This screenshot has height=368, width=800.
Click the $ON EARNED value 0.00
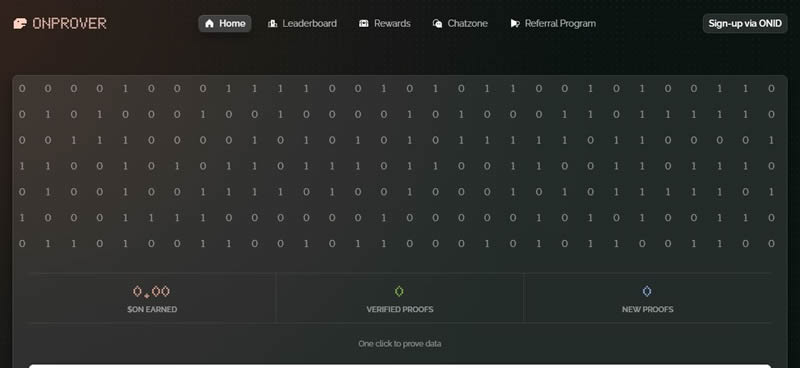(152, 292)
